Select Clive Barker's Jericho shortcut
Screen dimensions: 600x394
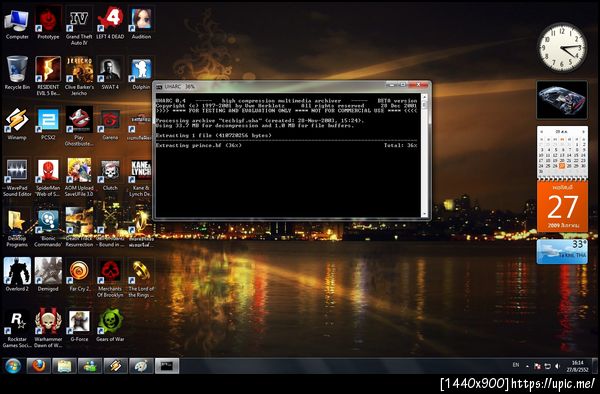[79, 76]
